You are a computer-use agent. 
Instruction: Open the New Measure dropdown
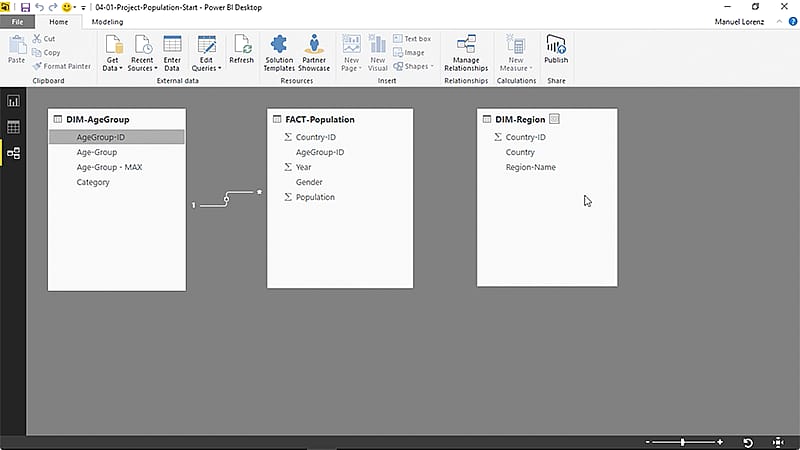pyautogui.click(x=516, y=53)
